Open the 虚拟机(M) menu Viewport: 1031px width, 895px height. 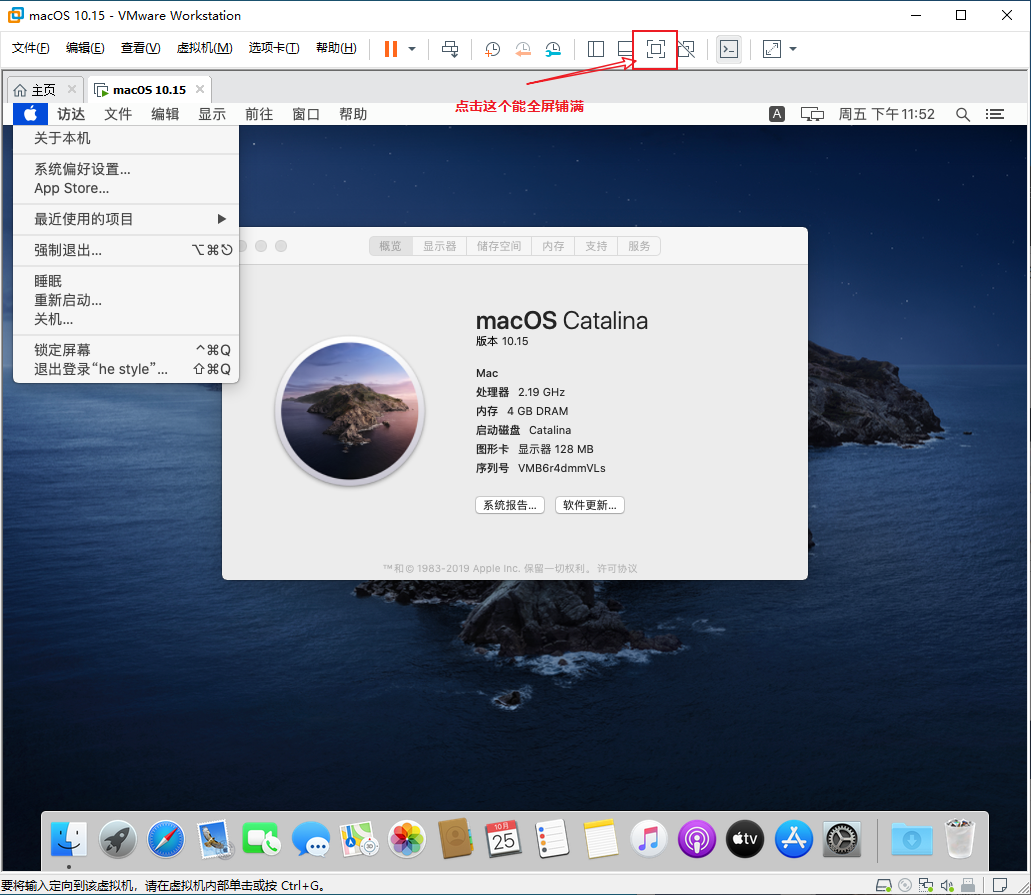click(x=204, y=48)
